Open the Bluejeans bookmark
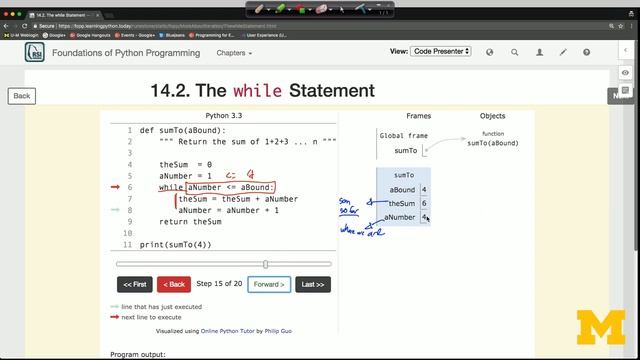The image size is (640, 360). (x=172, y=35)
